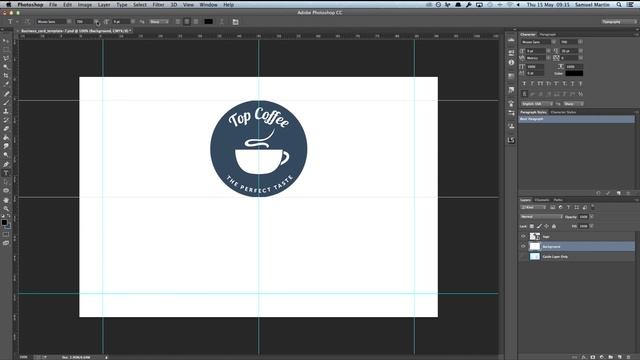Add a layer mask in the Layers panel
This screenshot has height=360, width=640.
tap(593, 357)
